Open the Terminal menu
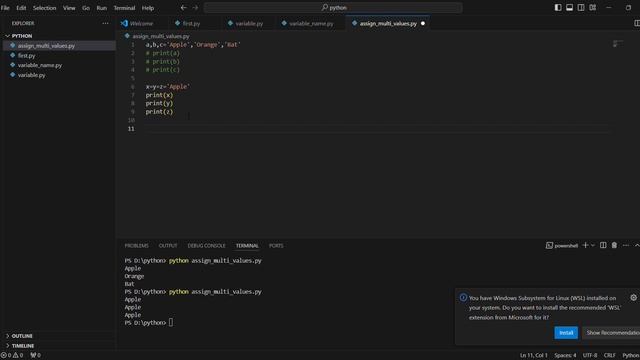The height and width of the screenshot is (360, 640). click(124, 8)
